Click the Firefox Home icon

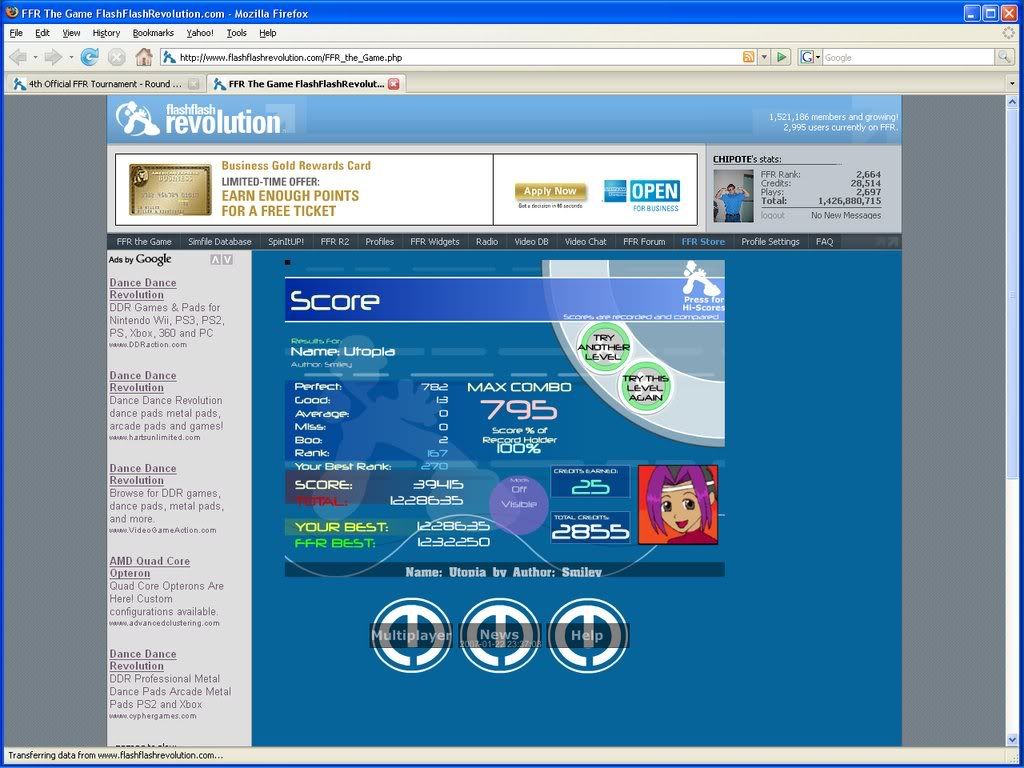click(144, 57)
